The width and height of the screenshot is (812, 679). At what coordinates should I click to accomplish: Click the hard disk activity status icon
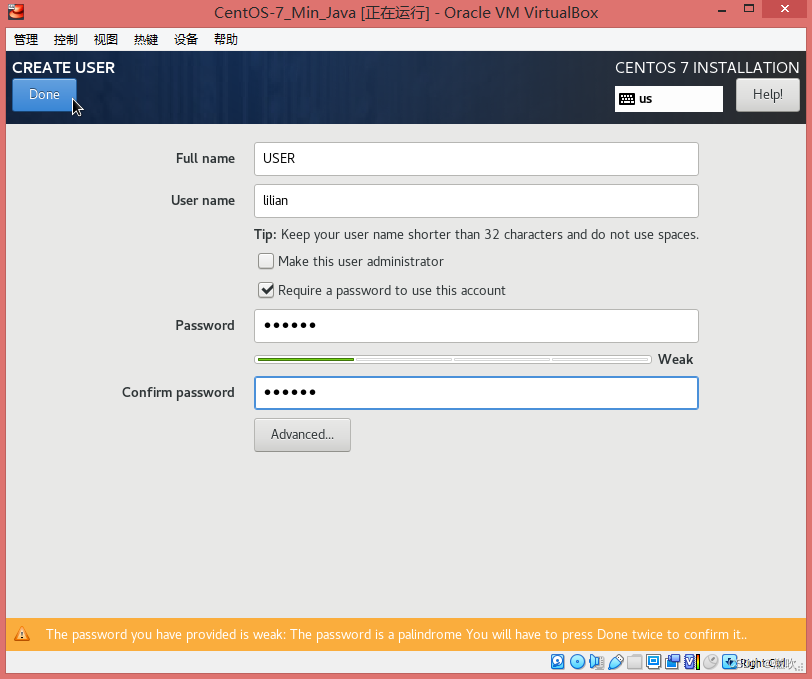[x=558, y=661]
